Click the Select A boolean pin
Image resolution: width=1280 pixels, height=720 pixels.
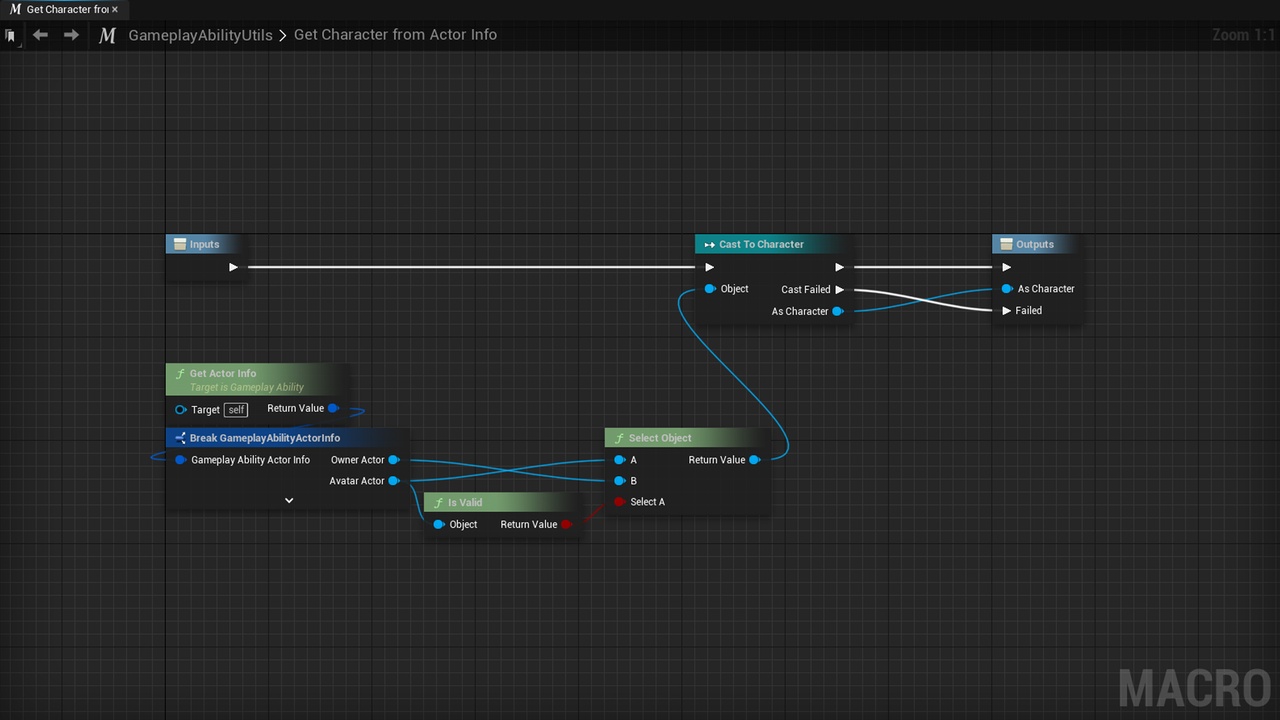619,502
